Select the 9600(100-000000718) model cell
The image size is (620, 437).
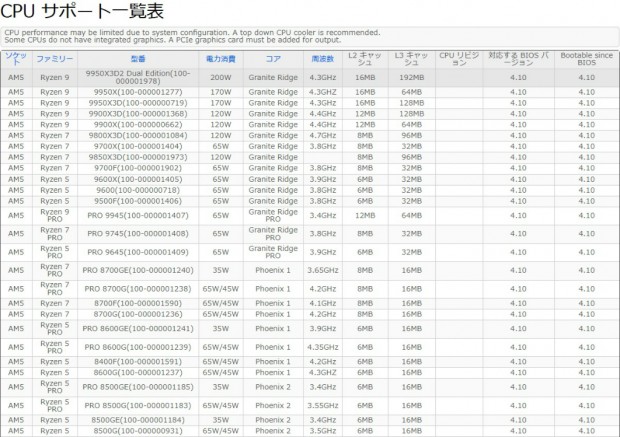pos(138,190)
